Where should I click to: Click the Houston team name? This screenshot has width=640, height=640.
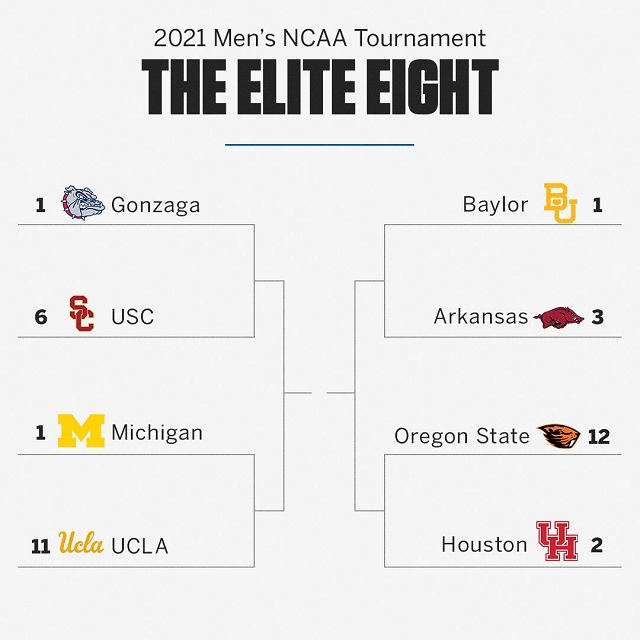[484, 545]
